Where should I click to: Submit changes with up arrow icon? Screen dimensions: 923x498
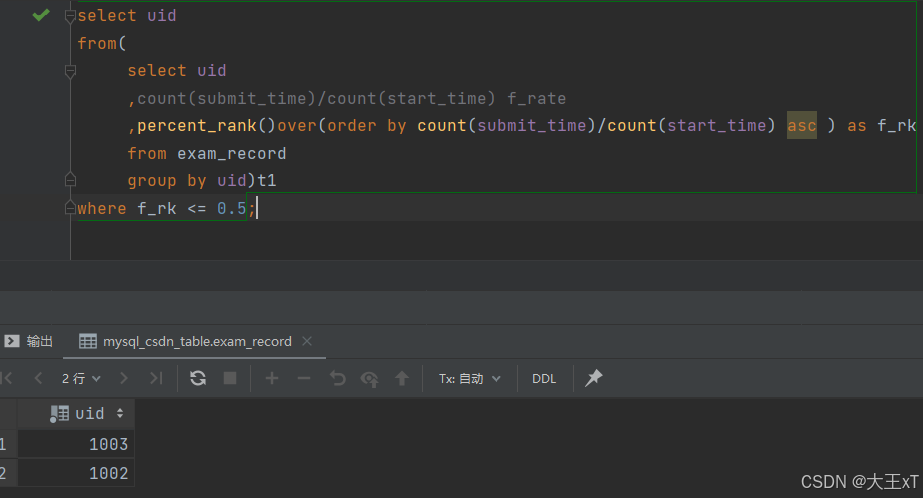click(x=402, y=378)
